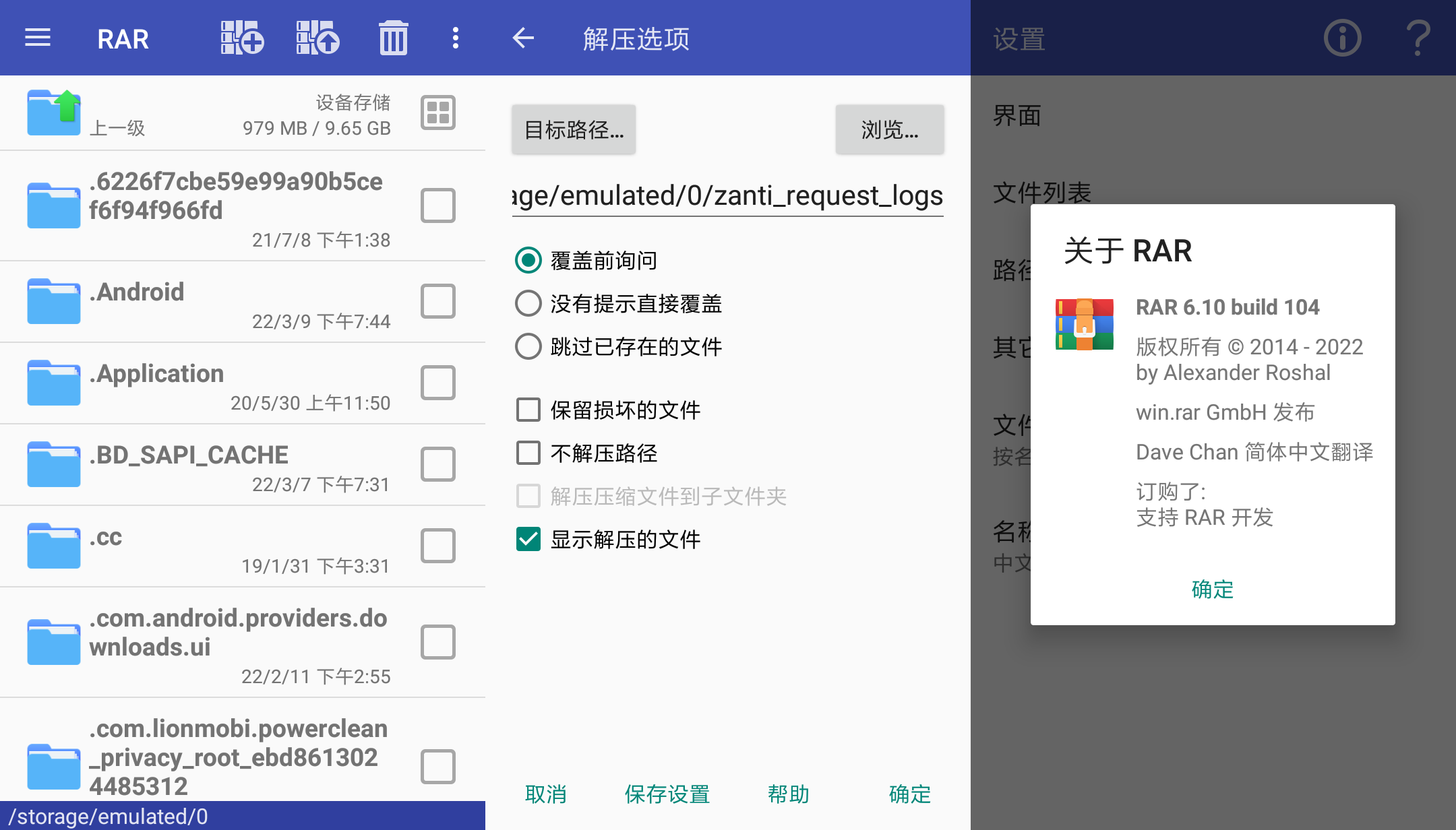Go up one level via 上一级 folder

tap(54, 113)
